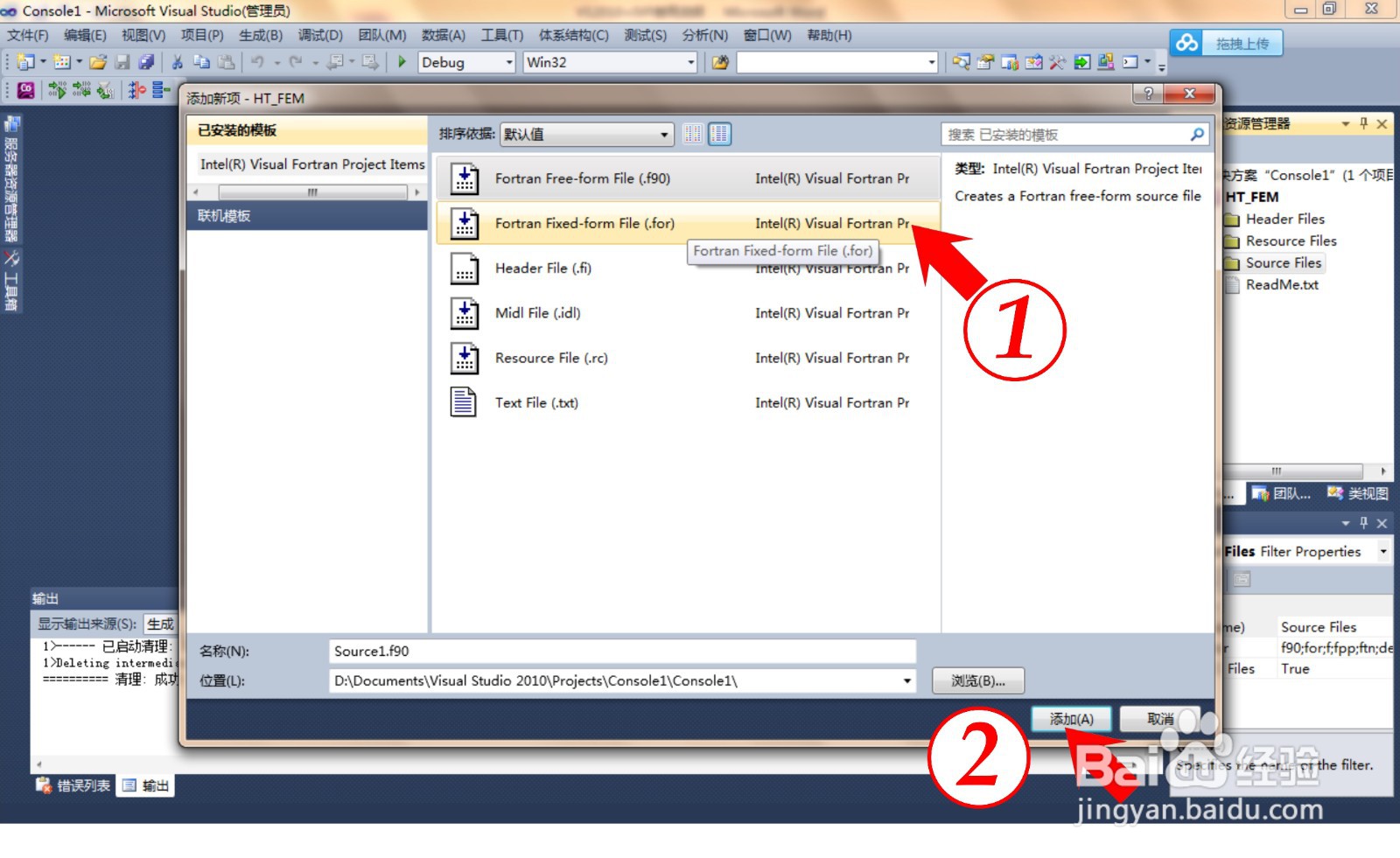Click the Redo arrow icon
This screenshot has width=1400, height=858.
(x=296, y=62)
